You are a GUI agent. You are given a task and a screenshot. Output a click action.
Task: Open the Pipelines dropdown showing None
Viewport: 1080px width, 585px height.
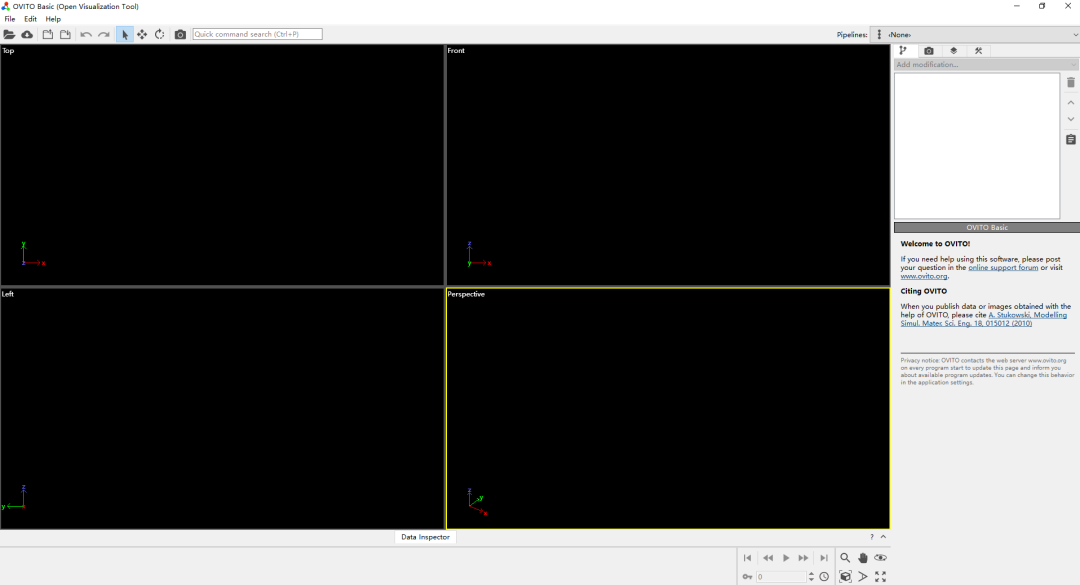(x=975, y=34)
